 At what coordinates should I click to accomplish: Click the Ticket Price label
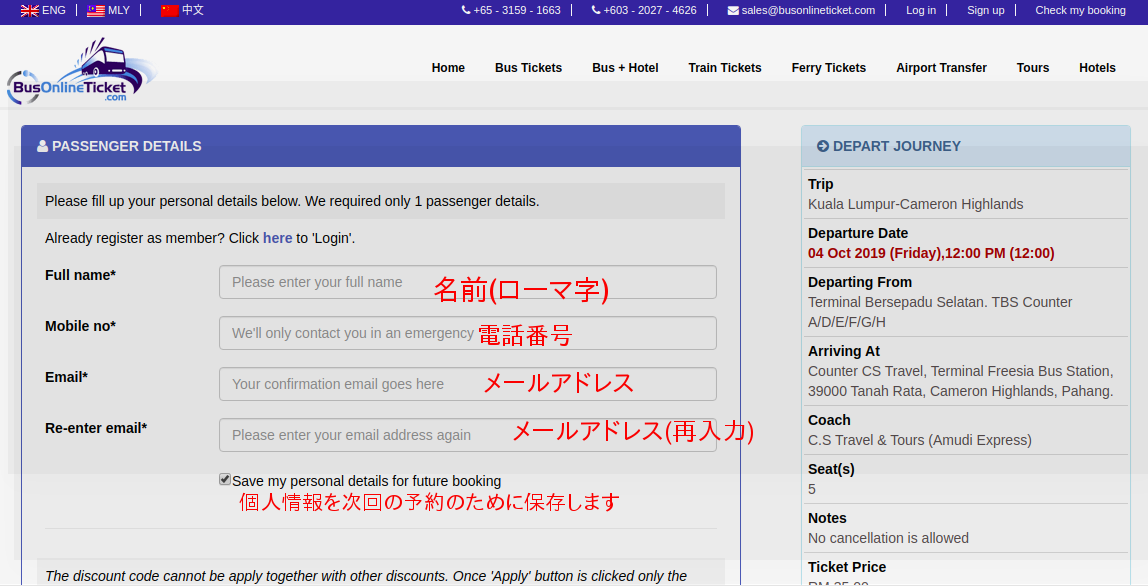[847, 567]
